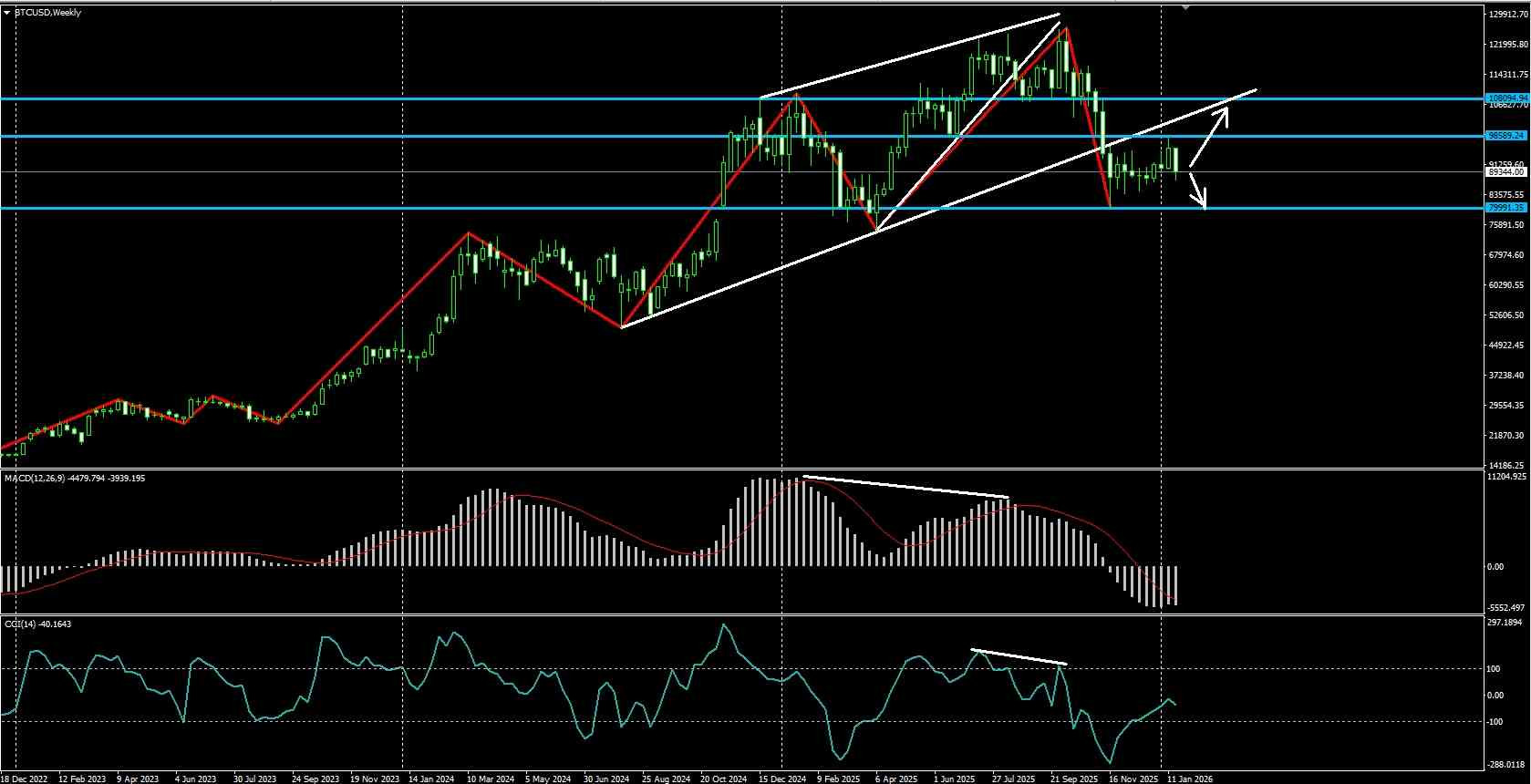Image resolution: width=1531 pixels, height=784 pixels.
Task: Click the BTCUSD,Weekly chart title
Action: (x=47, y=13)
